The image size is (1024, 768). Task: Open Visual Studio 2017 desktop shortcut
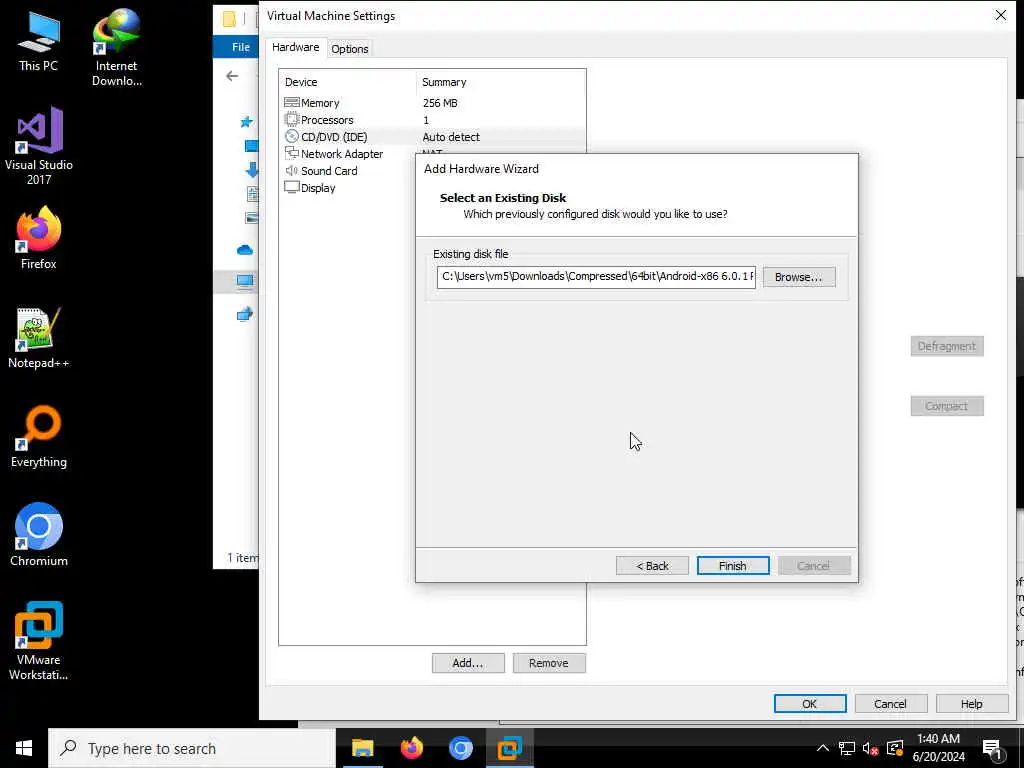coord(39,146)
